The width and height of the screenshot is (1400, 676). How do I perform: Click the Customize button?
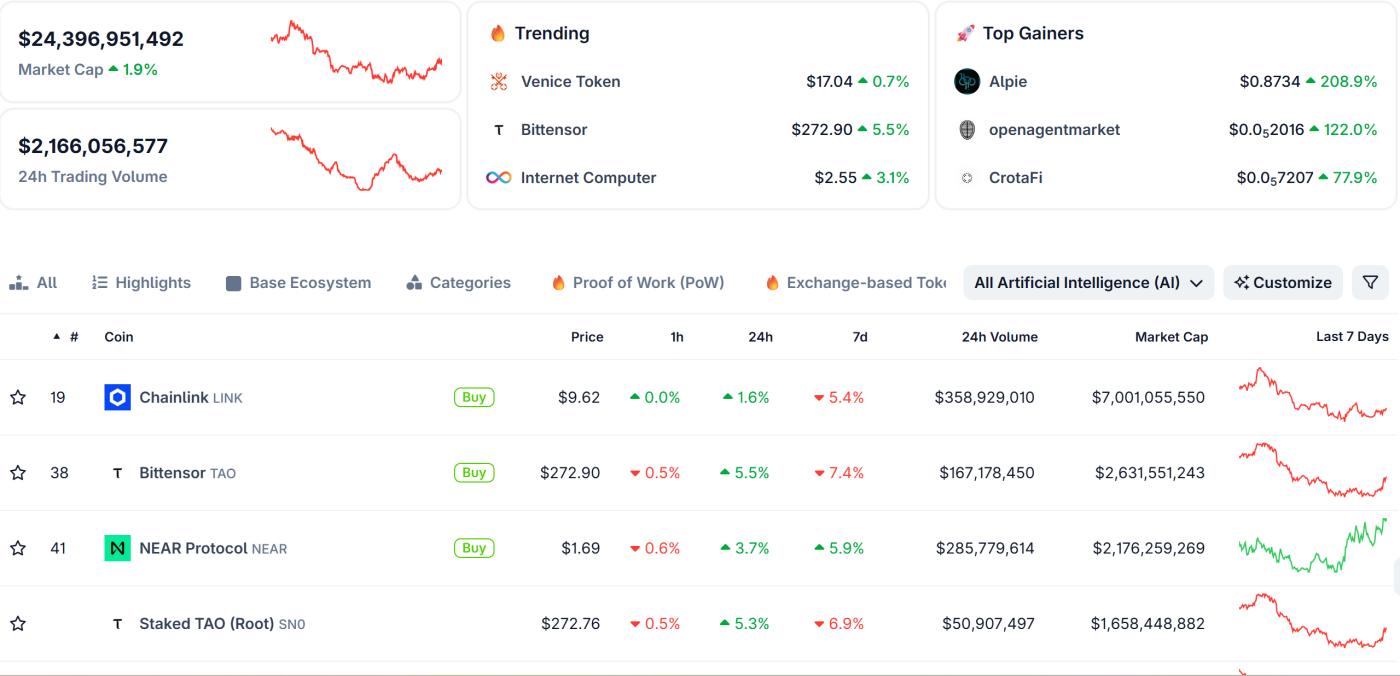click(1283, 283)
